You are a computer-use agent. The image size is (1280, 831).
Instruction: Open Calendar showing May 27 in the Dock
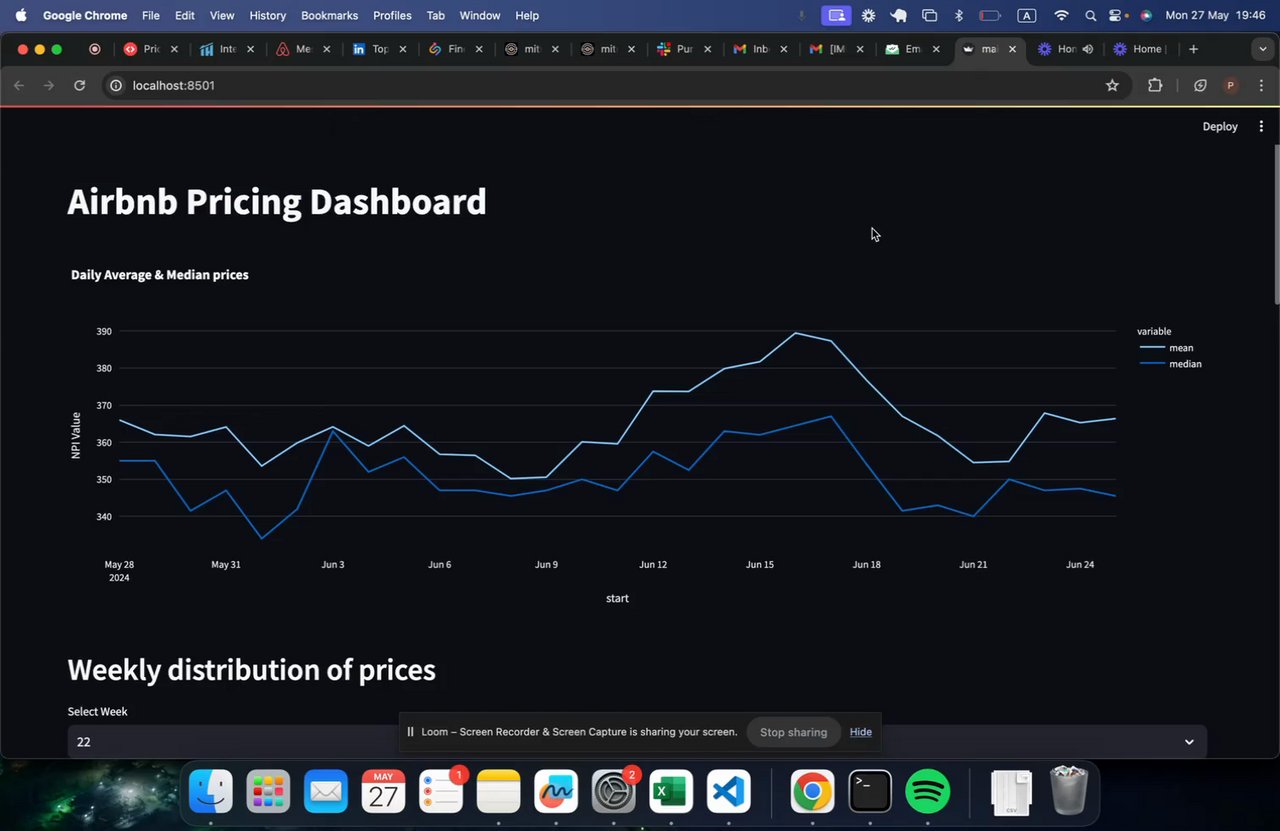coord(383,792)
